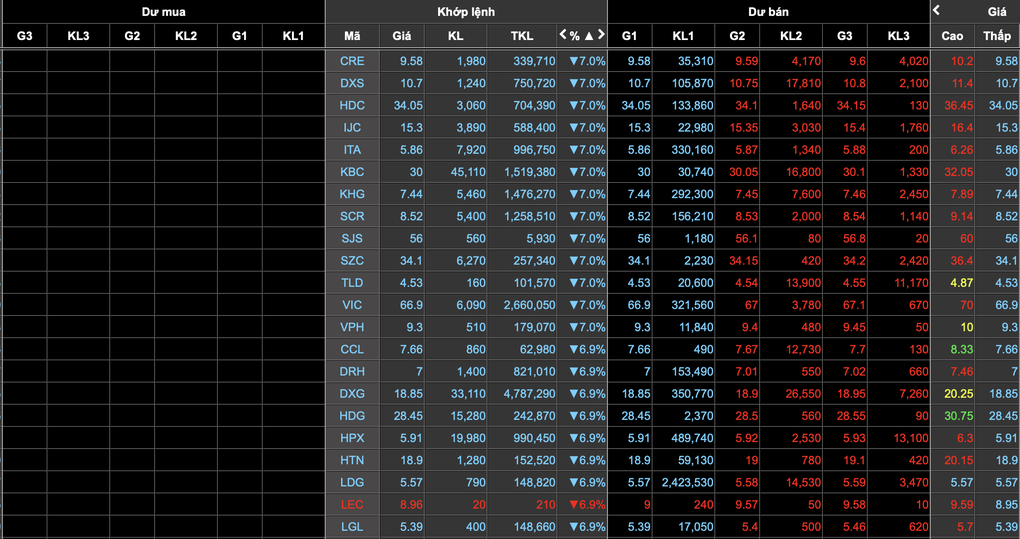Open the ITA ticker symbol
This screenshot has width=1020, height=539.
point(352,150)
